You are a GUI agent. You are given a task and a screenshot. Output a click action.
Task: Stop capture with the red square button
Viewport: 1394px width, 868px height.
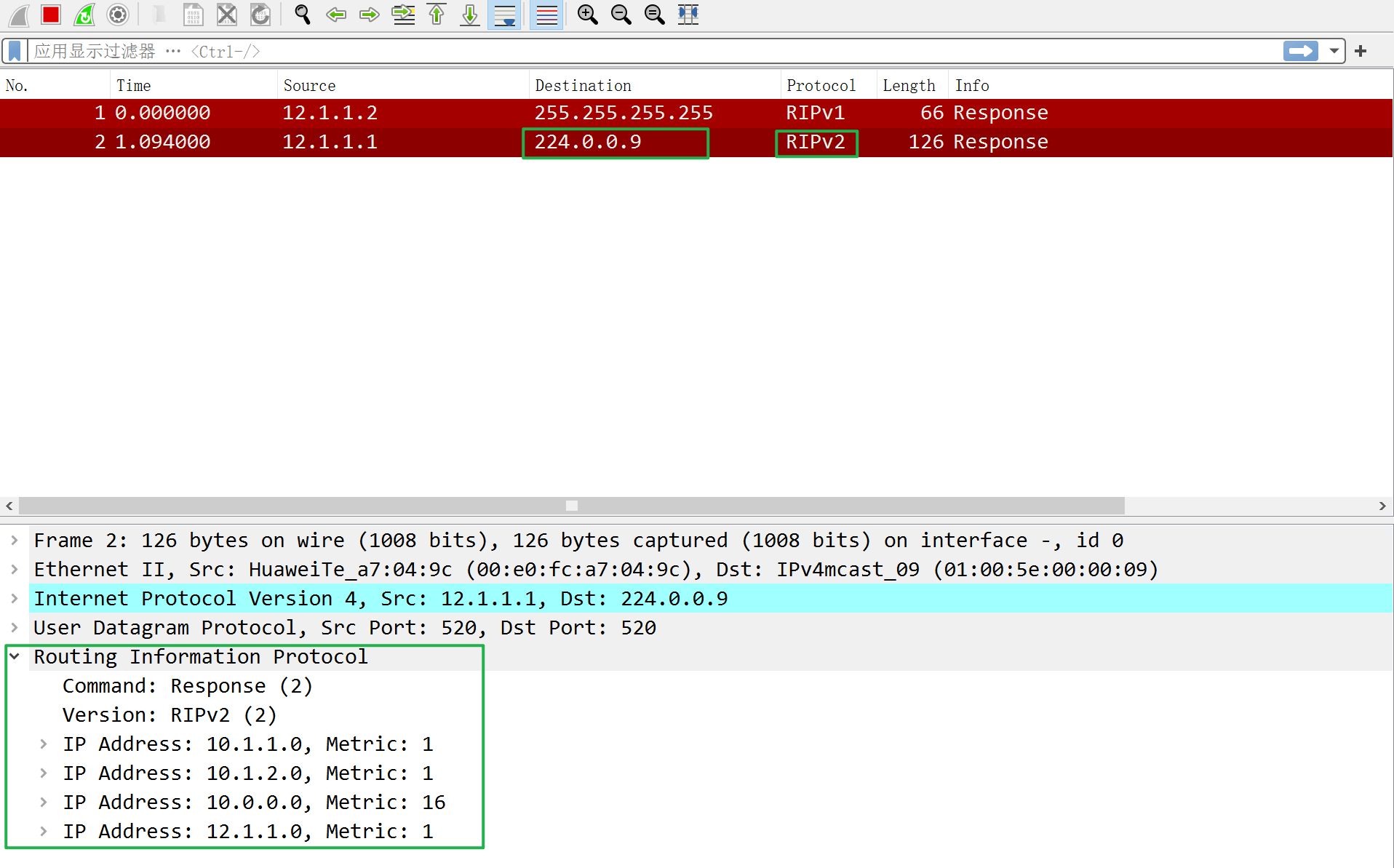[51, 15]
